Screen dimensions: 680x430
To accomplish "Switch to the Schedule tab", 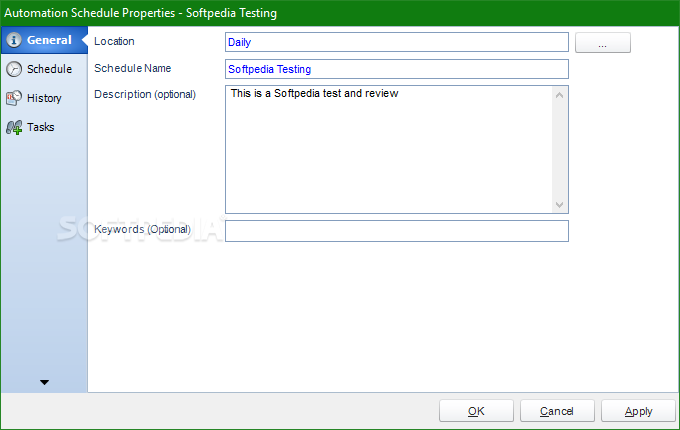I will click(44, 69).
